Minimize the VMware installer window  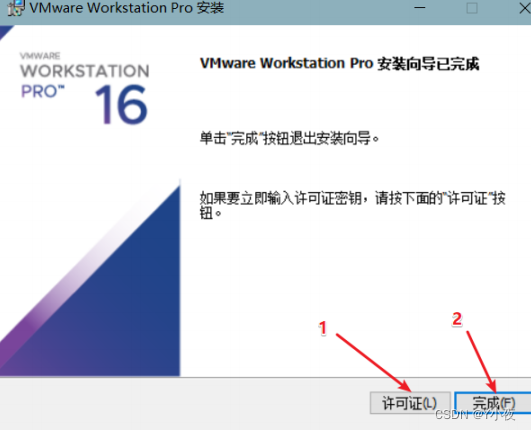pyautogui.click(x=420, y=8)
